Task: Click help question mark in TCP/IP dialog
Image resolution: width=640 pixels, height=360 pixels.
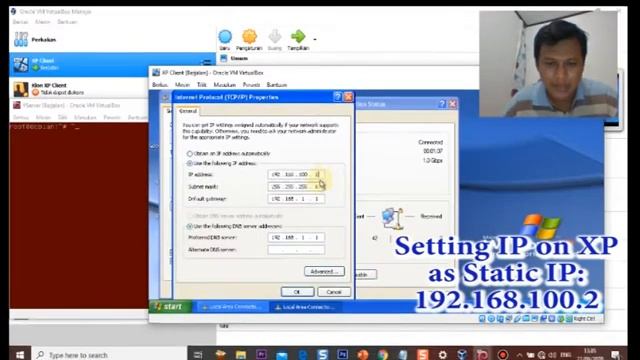Action: [x=337, y=97]
